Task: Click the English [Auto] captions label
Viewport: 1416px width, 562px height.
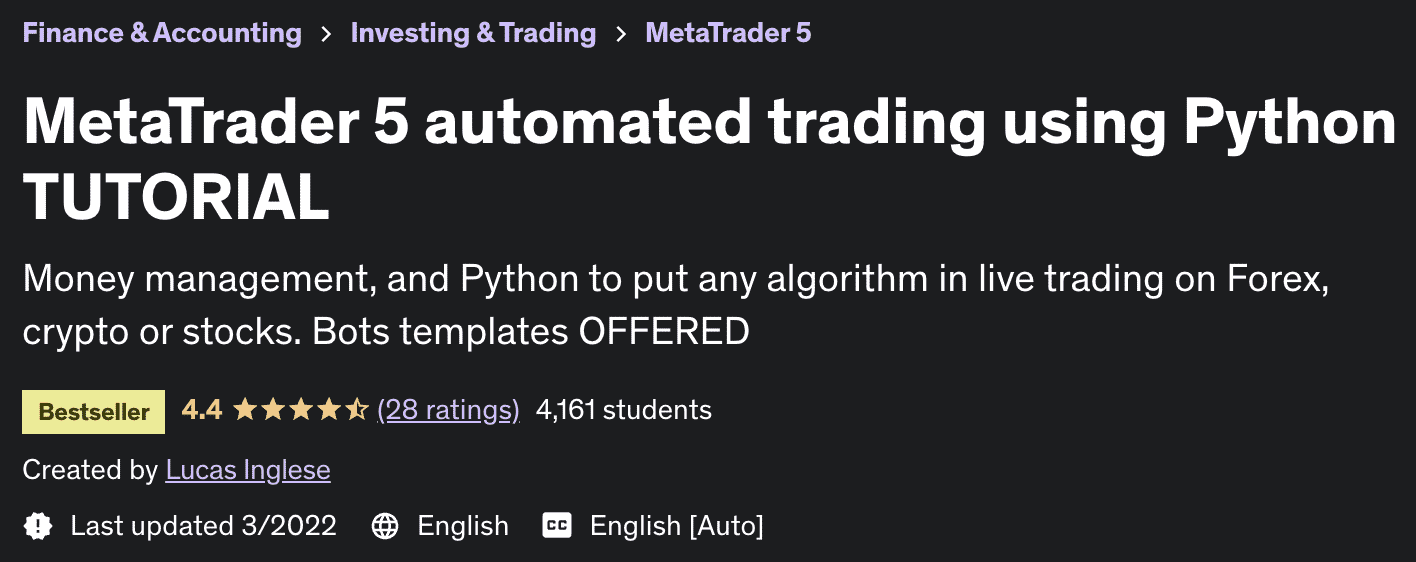Action: 677,525
